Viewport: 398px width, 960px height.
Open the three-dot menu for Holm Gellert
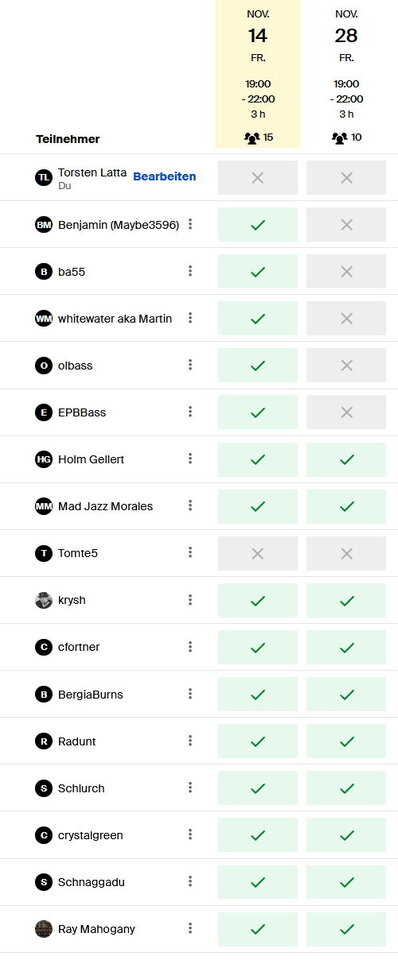pyautogui.click(x=190, y=459)
